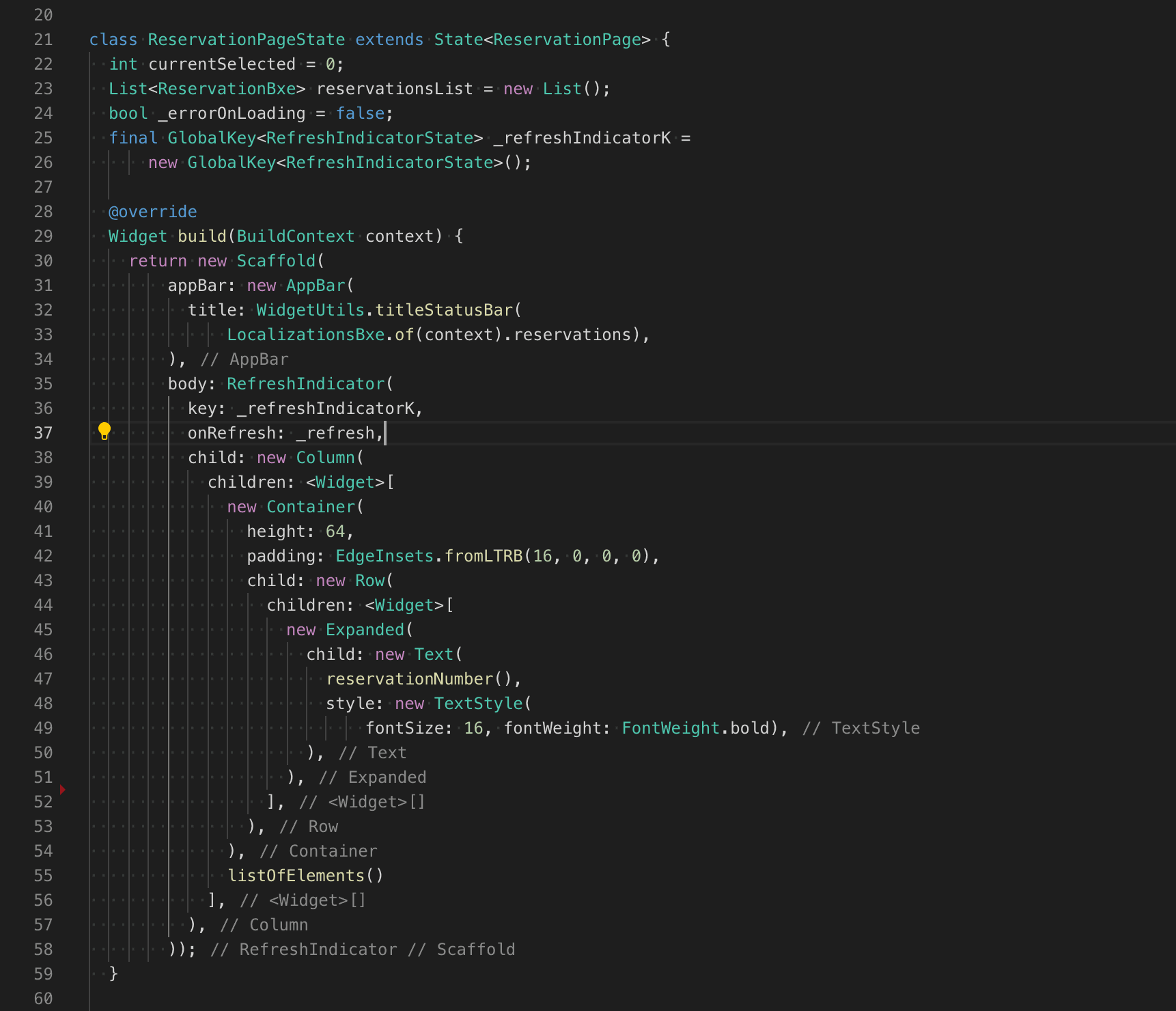Open the quick fix lightbulb on line 37
1176x1011 pixels.
(104, 431)
